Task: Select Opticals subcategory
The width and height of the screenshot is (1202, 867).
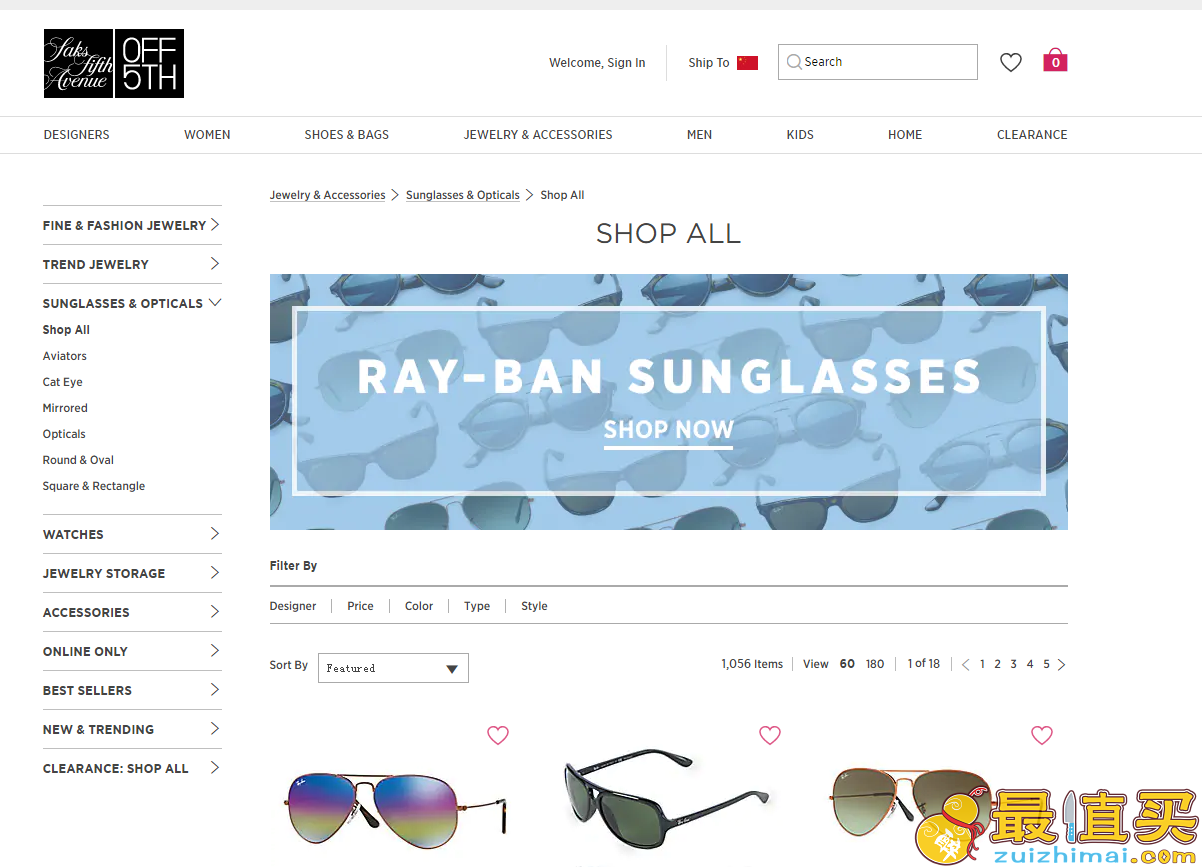Action: (x=64, y=434)
